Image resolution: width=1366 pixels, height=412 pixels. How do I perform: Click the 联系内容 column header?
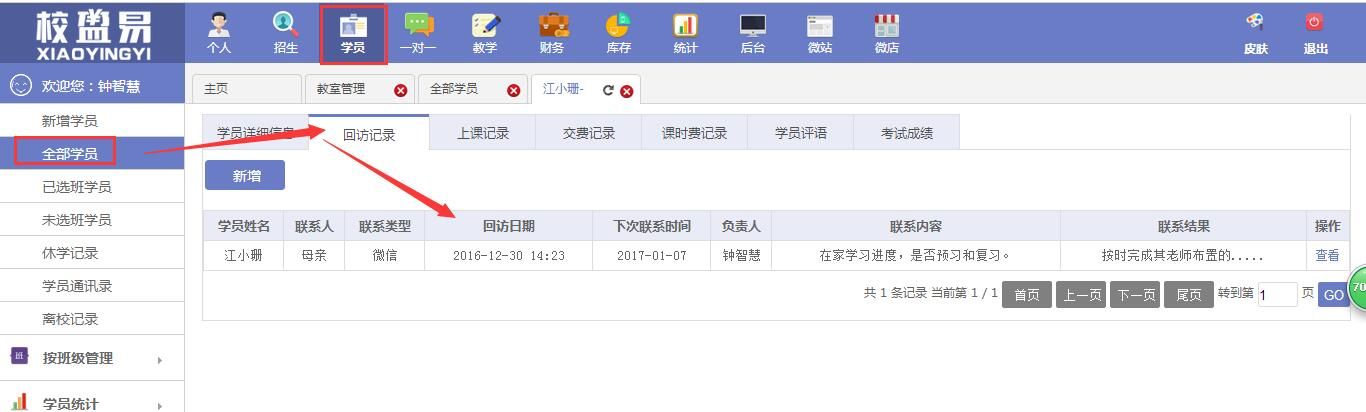coord(916,226)
